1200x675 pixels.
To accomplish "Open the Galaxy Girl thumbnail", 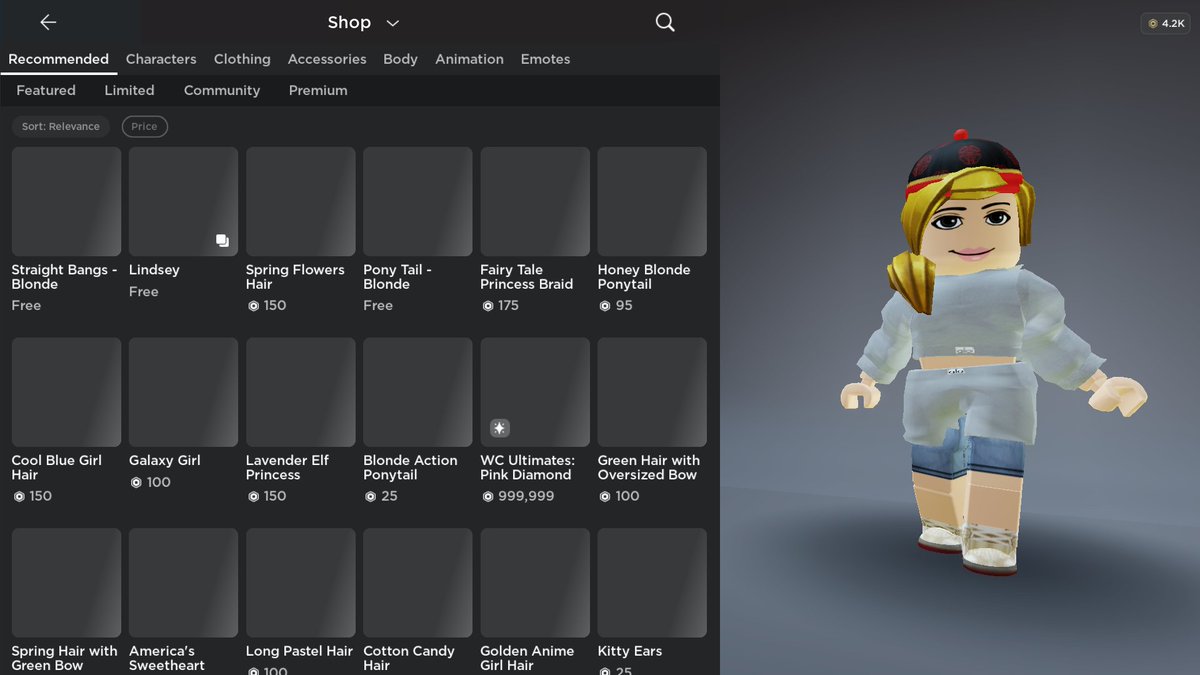I will 183,392.
